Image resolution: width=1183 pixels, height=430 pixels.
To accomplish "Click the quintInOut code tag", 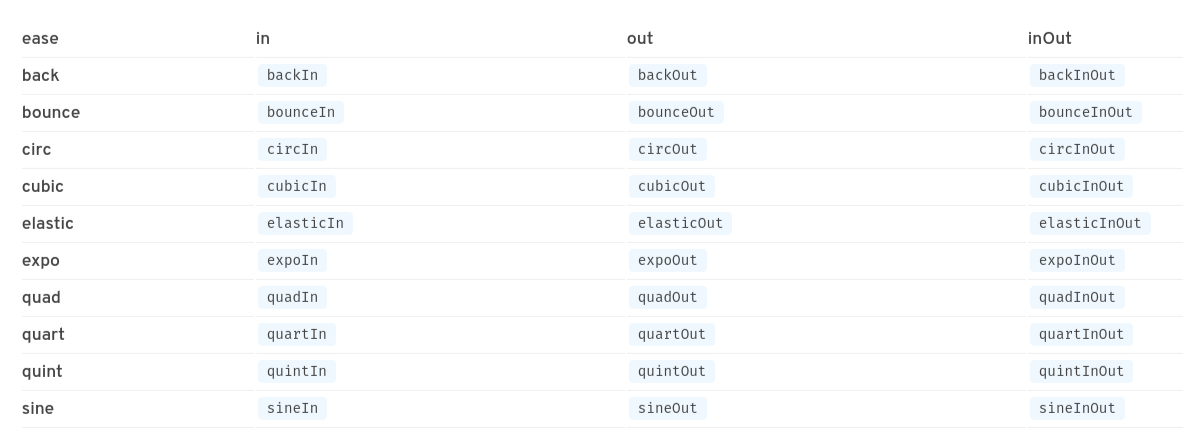I will coord(1081,371).
